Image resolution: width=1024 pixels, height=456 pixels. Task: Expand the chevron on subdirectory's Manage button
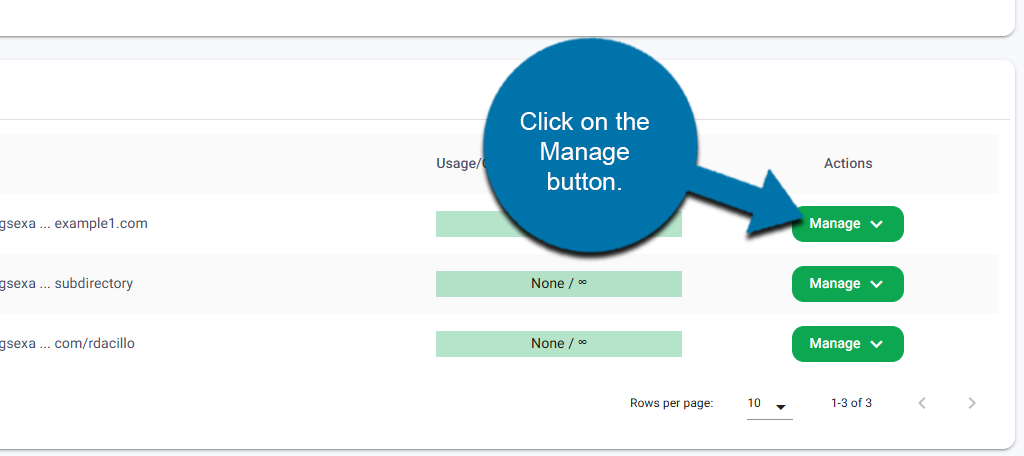(877, 284)
